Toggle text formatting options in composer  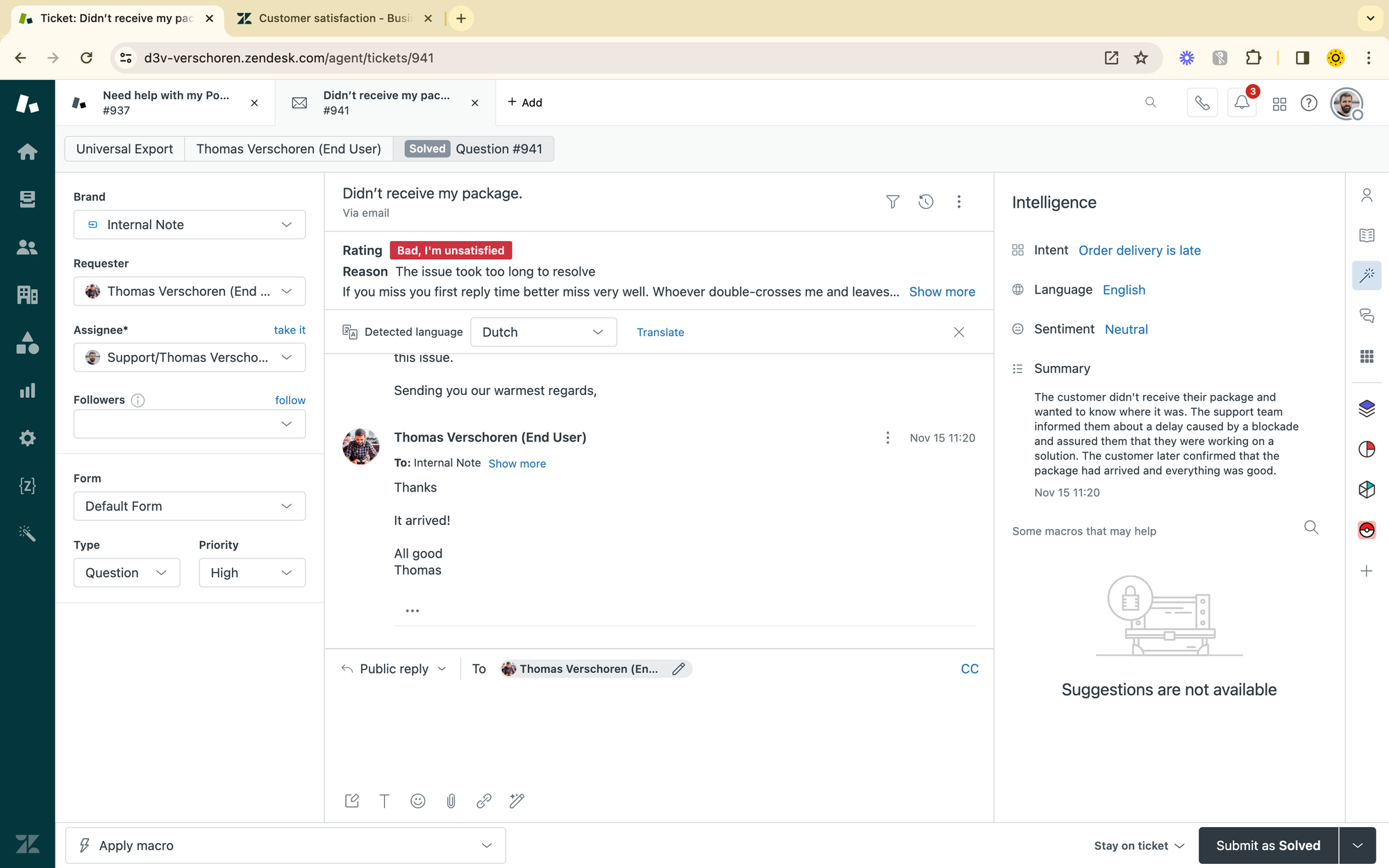point(384,801)
